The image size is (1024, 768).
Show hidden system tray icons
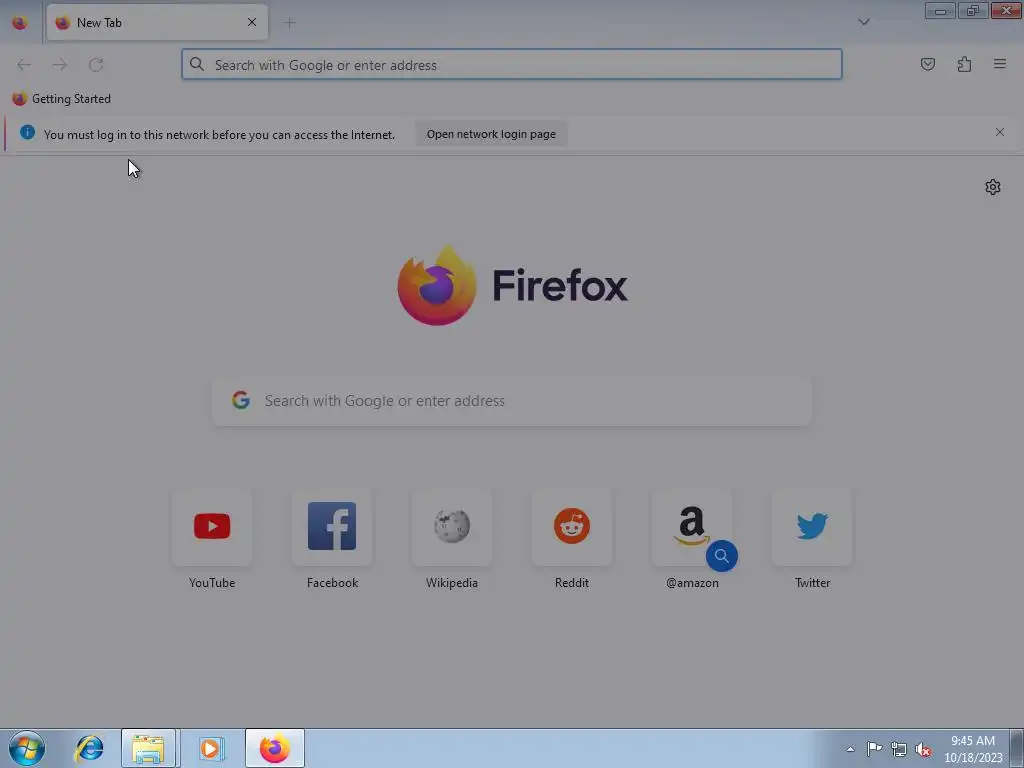tap(850, 749)
